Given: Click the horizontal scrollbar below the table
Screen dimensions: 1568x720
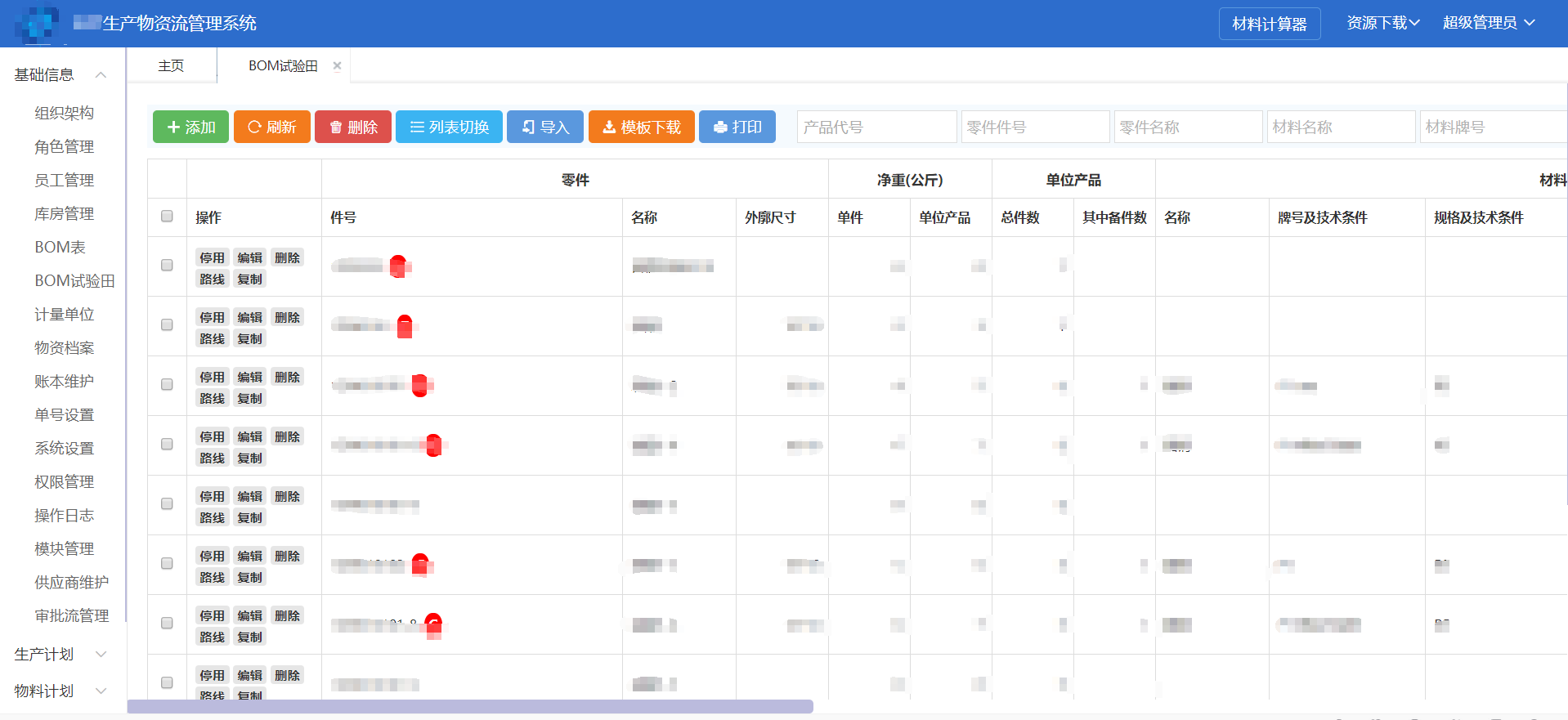Looking at the screenshot, I should 470,706.
